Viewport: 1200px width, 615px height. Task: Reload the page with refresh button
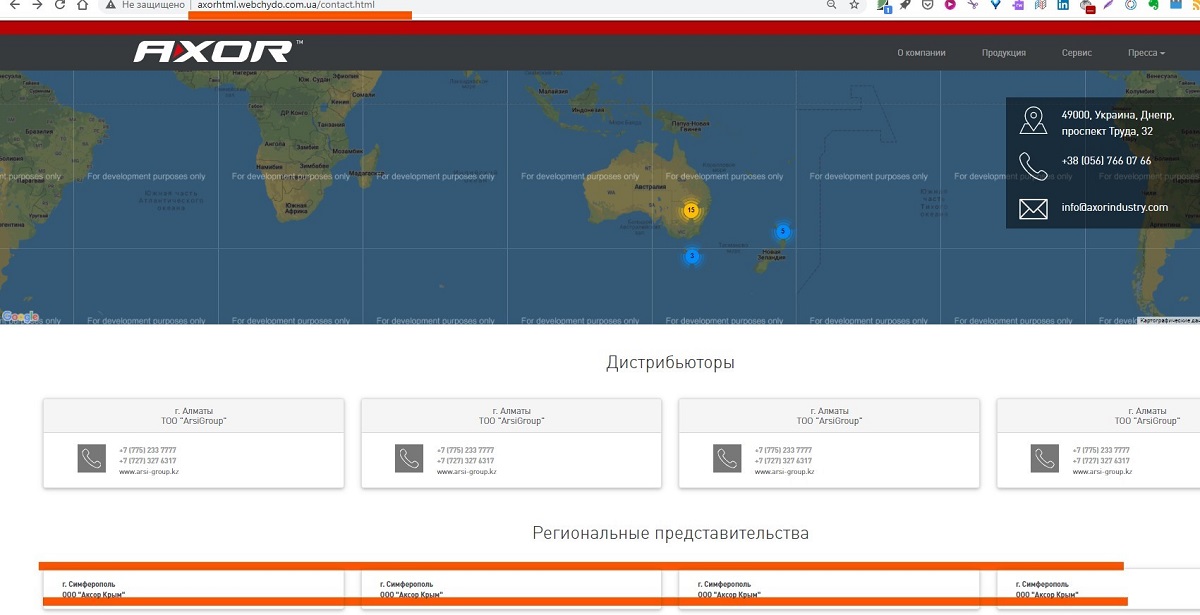pyautogui.click(x=59, y=5)
